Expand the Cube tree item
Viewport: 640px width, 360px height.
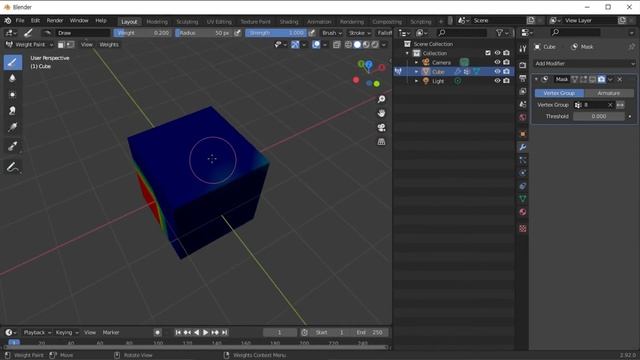(416, 71)
